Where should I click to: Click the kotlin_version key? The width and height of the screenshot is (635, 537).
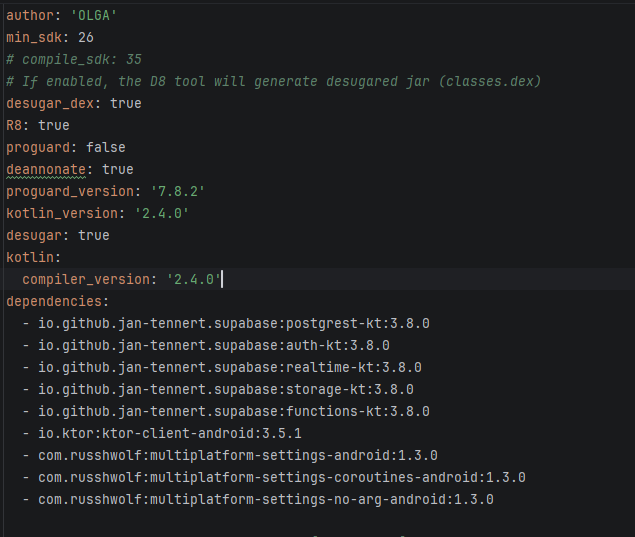(62, 213)
